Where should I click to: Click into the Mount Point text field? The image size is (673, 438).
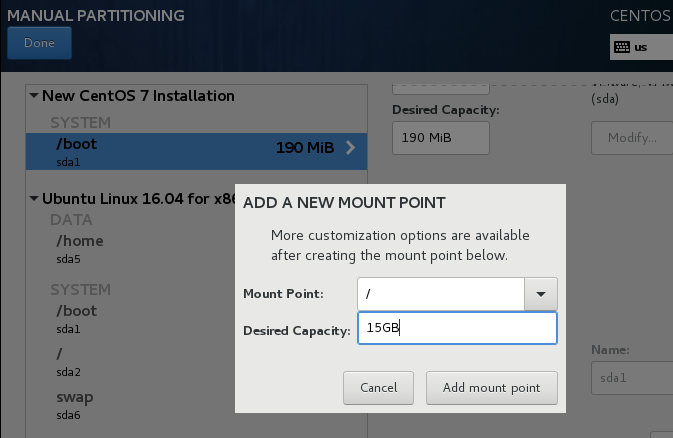coord(441,294)
